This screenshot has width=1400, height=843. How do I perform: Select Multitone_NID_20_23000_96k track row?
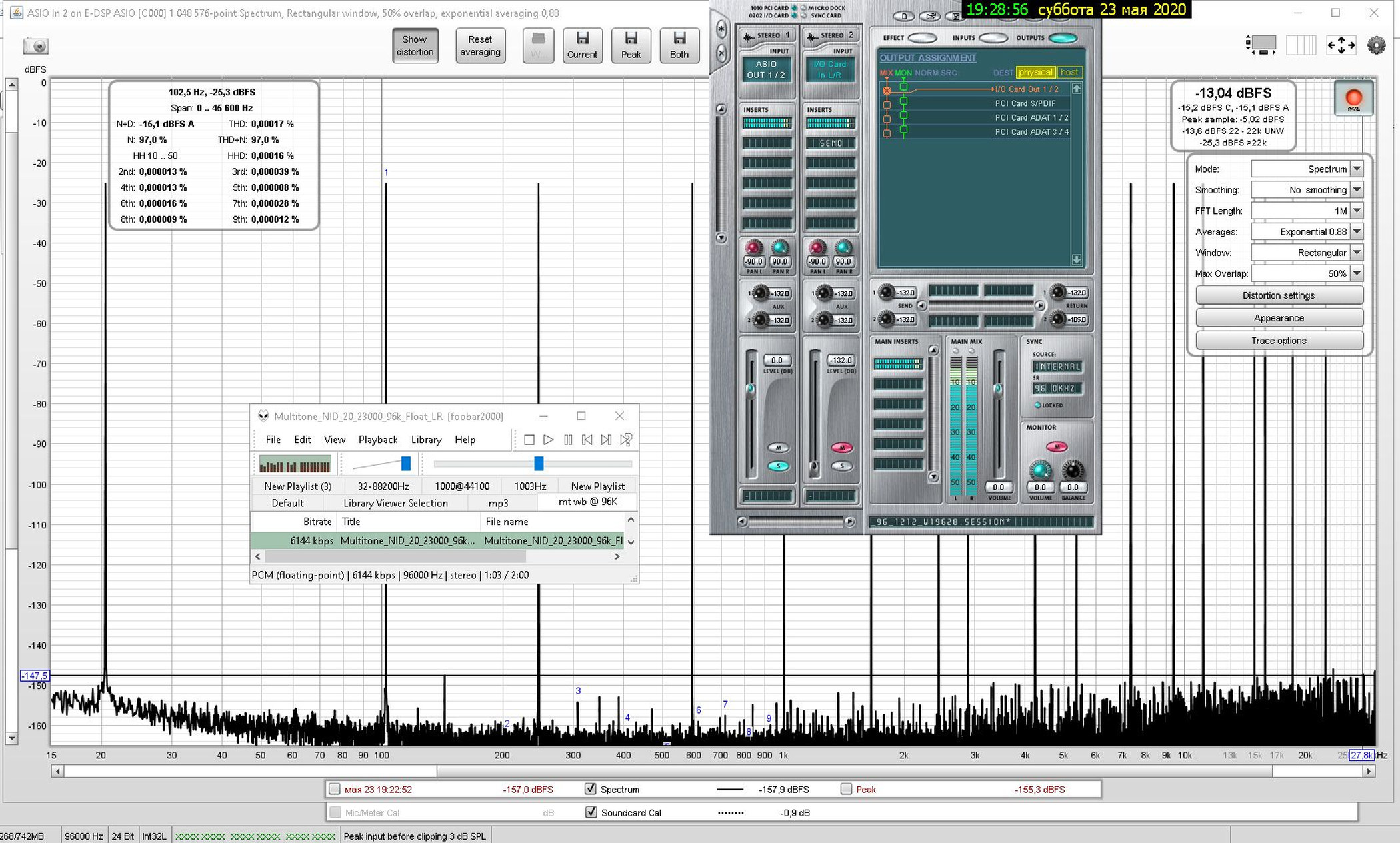point(438,541)
